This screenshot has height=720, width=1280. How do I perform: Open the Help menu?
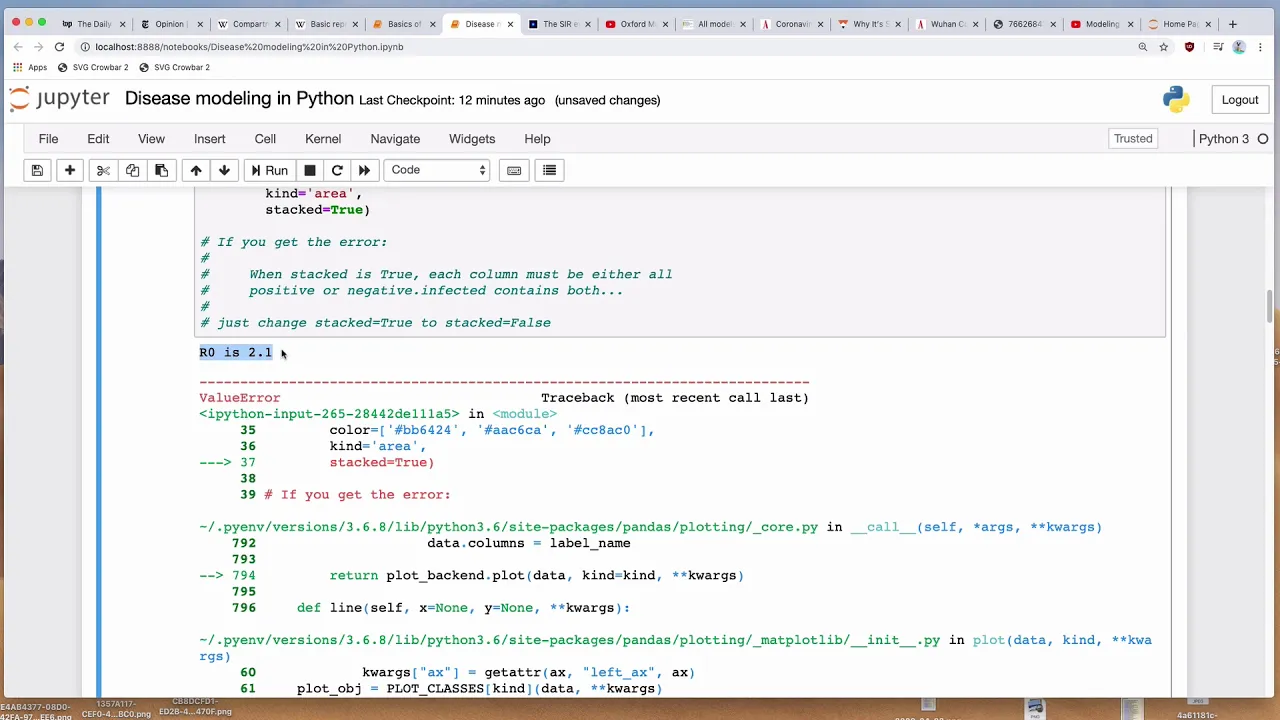537,139
